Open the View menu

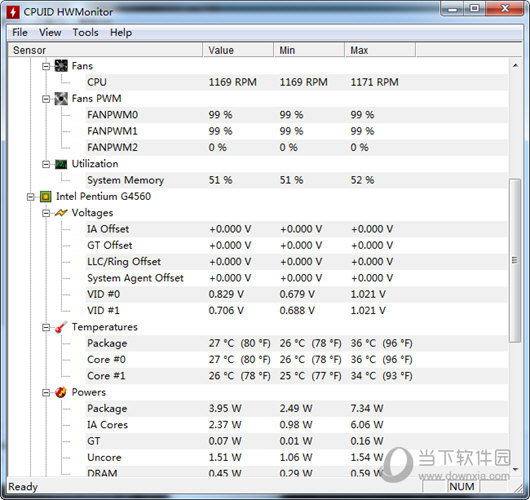[x=50, y=32]
